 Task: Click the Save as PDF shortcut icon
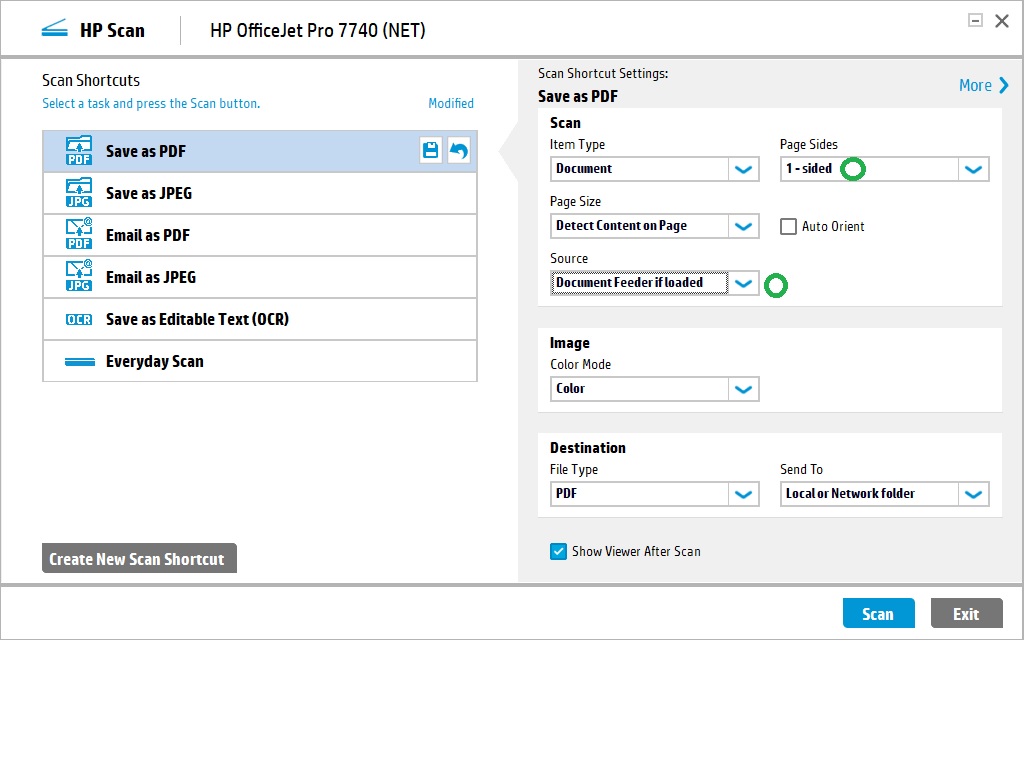78,151
